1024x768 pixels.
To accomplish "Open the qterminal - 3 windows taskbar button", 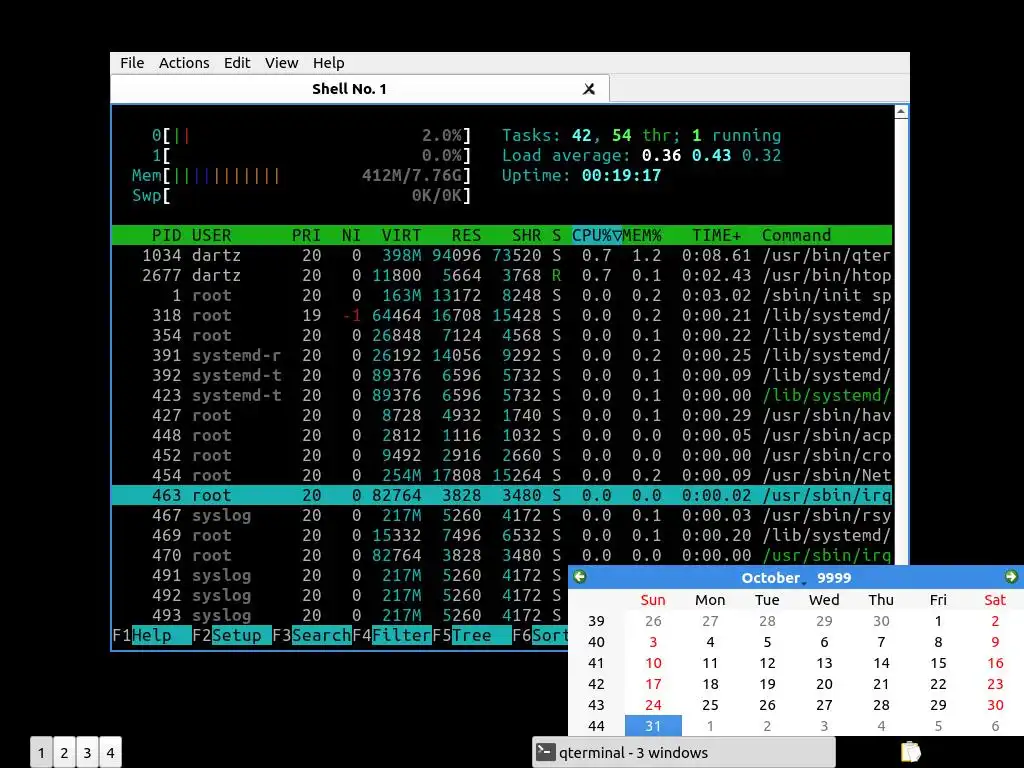I will [x=684, y=752].
